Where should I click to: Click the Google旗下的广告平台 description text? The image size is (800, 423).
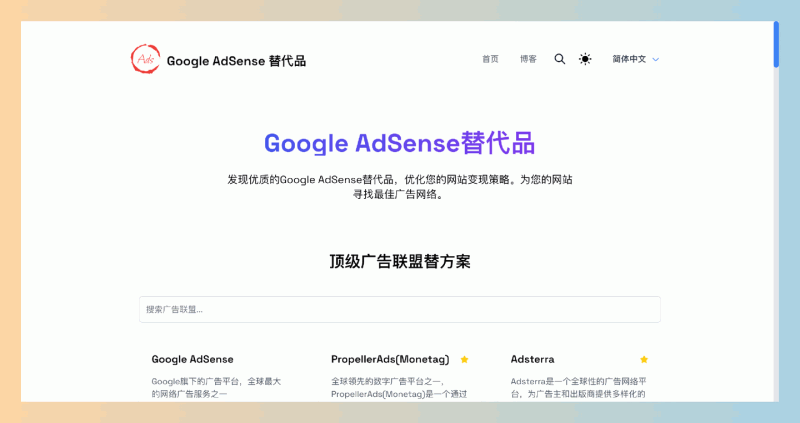click(x=216, y=388)
